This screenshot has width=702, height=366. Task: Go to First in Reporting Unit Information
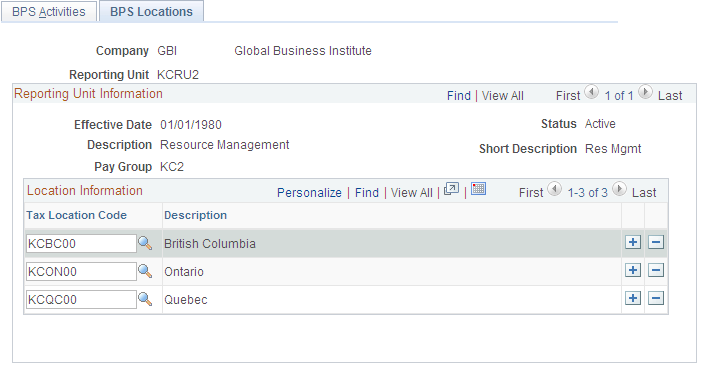[568, 96]
